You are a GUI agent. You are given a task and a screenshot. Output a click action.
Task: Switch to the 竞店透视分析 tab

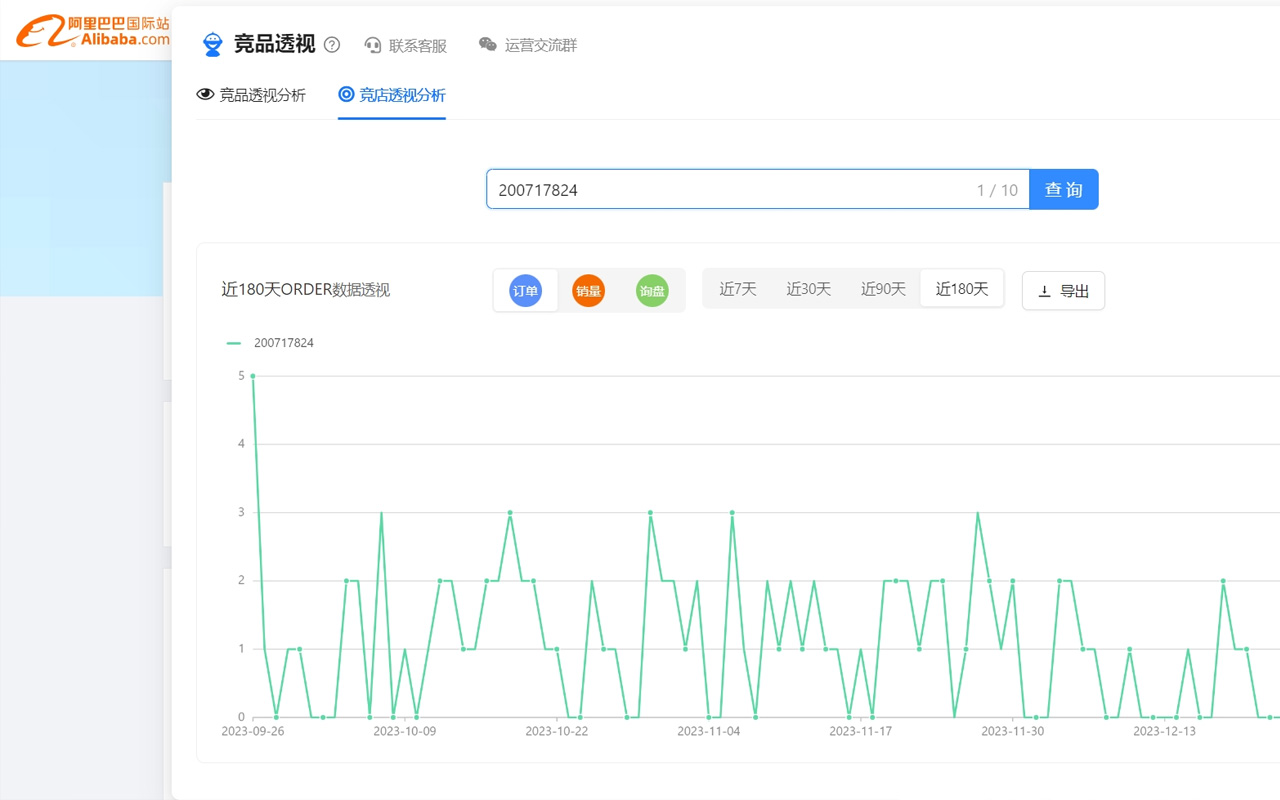coord(399,94)
